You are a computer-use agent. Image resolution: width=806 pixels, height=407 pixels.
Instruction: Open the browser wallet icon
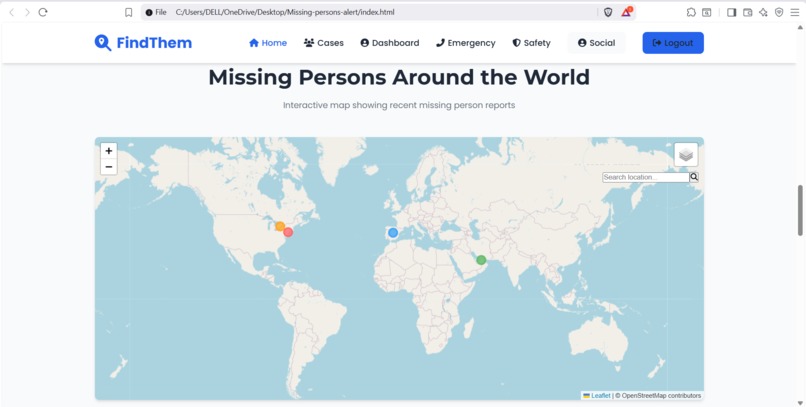coord(747,12)
